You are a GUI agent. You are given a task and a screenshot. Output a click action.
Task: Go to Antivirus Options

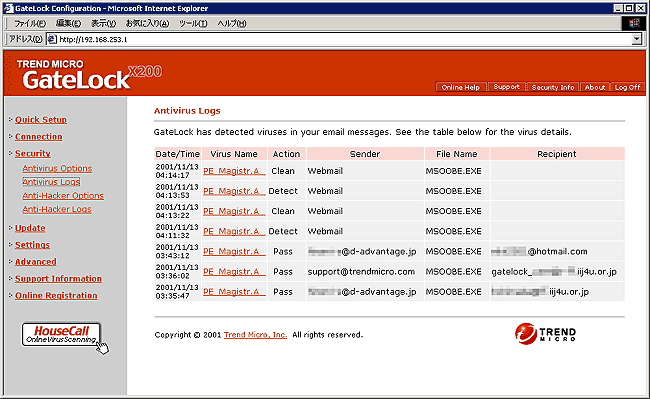pos(57,168)
